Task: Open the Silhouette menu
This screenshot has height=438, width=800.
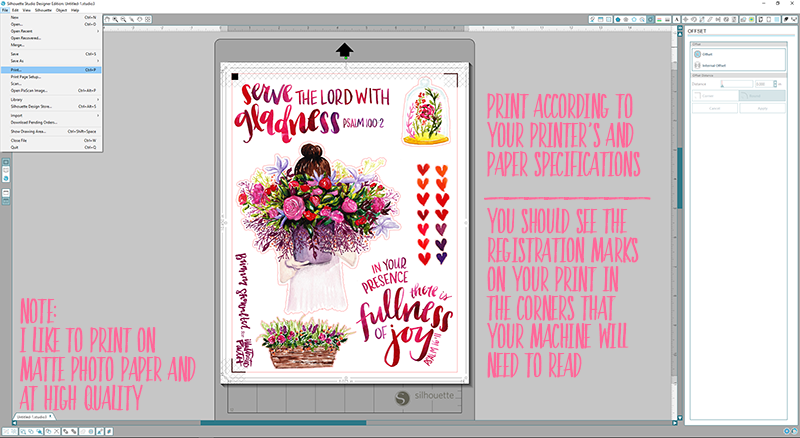Action: click(x=43, y=10)
